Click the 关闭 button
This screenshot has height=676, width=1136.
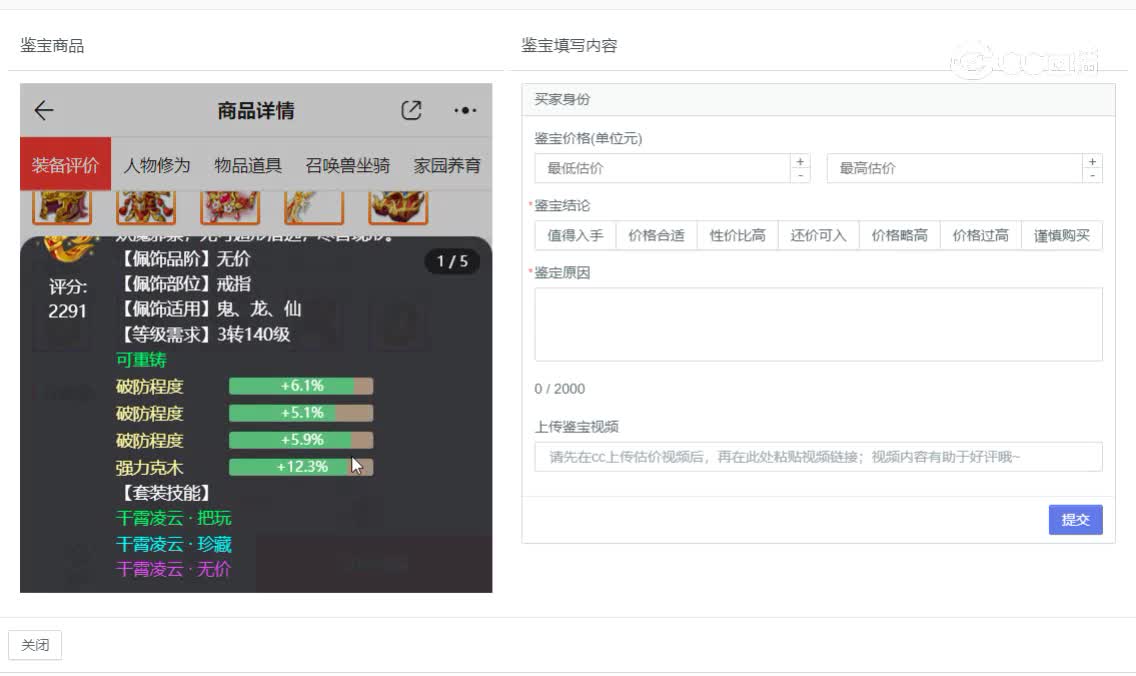(35, 645)
